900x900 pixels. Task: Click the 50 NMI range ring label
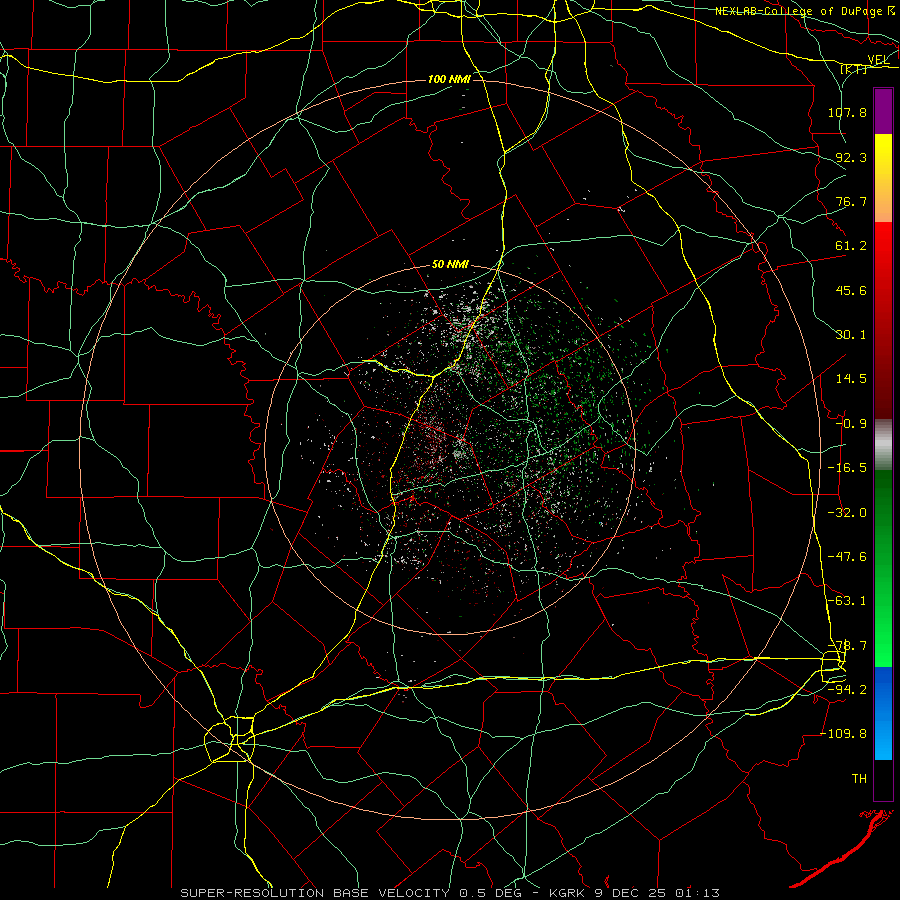(450, 264)
